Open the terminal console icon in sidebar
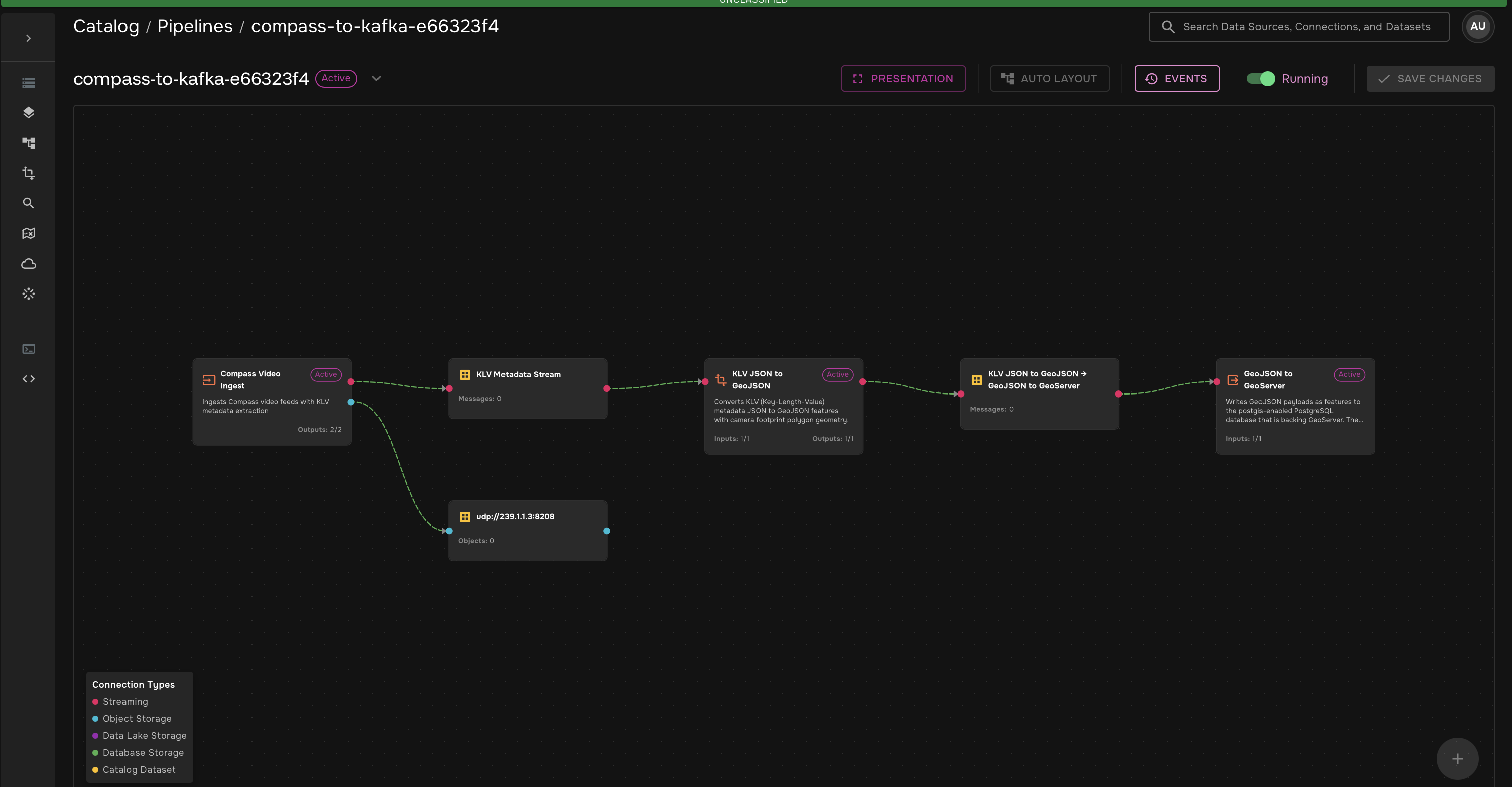This screenshot has width=1512, height=787. click(x=28, y=349)
